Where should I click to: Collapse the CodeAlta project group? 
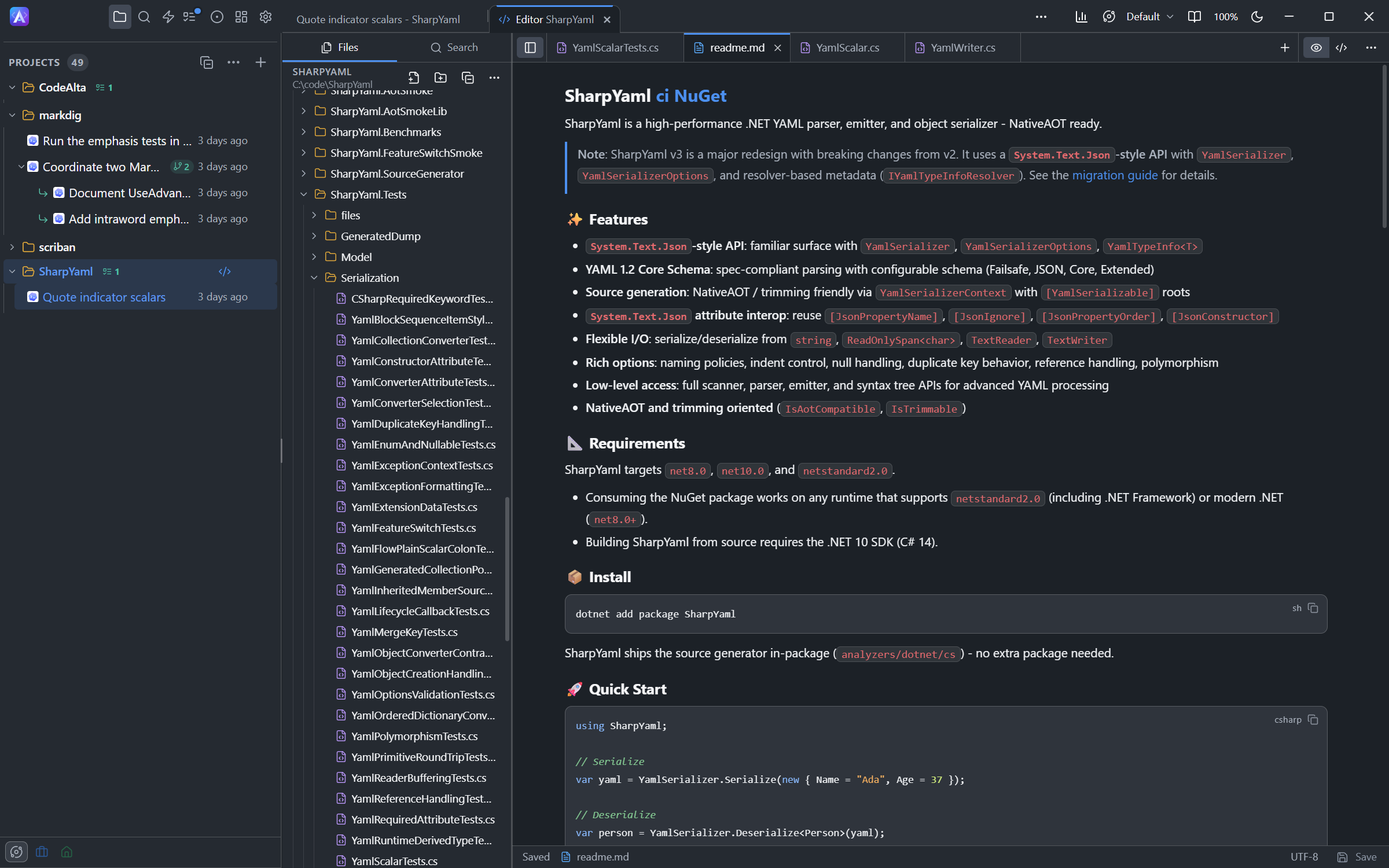pos(12,87)
